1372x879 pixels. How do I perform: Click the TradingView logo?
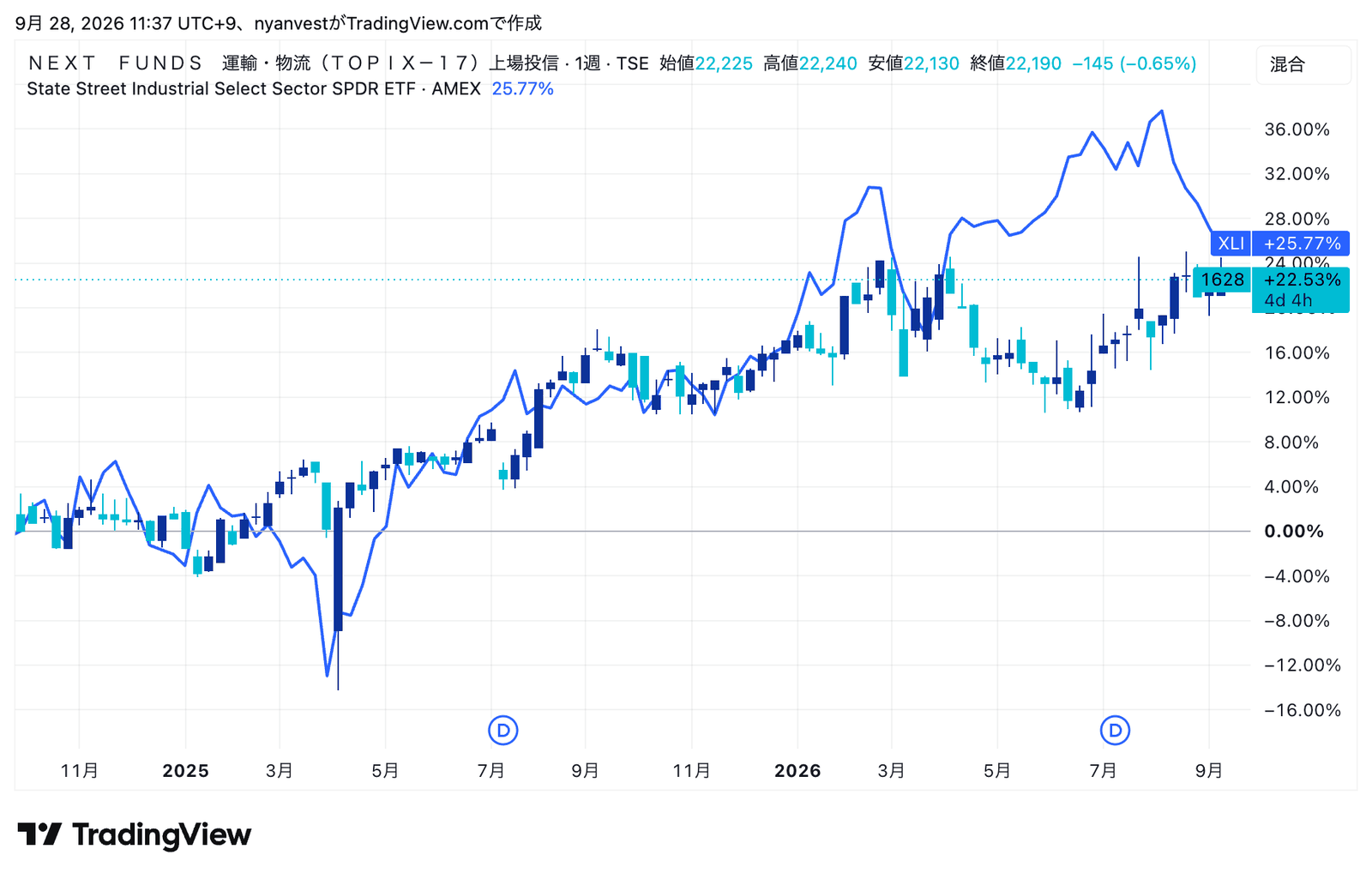pyautogui.click(x=135, y=834)
